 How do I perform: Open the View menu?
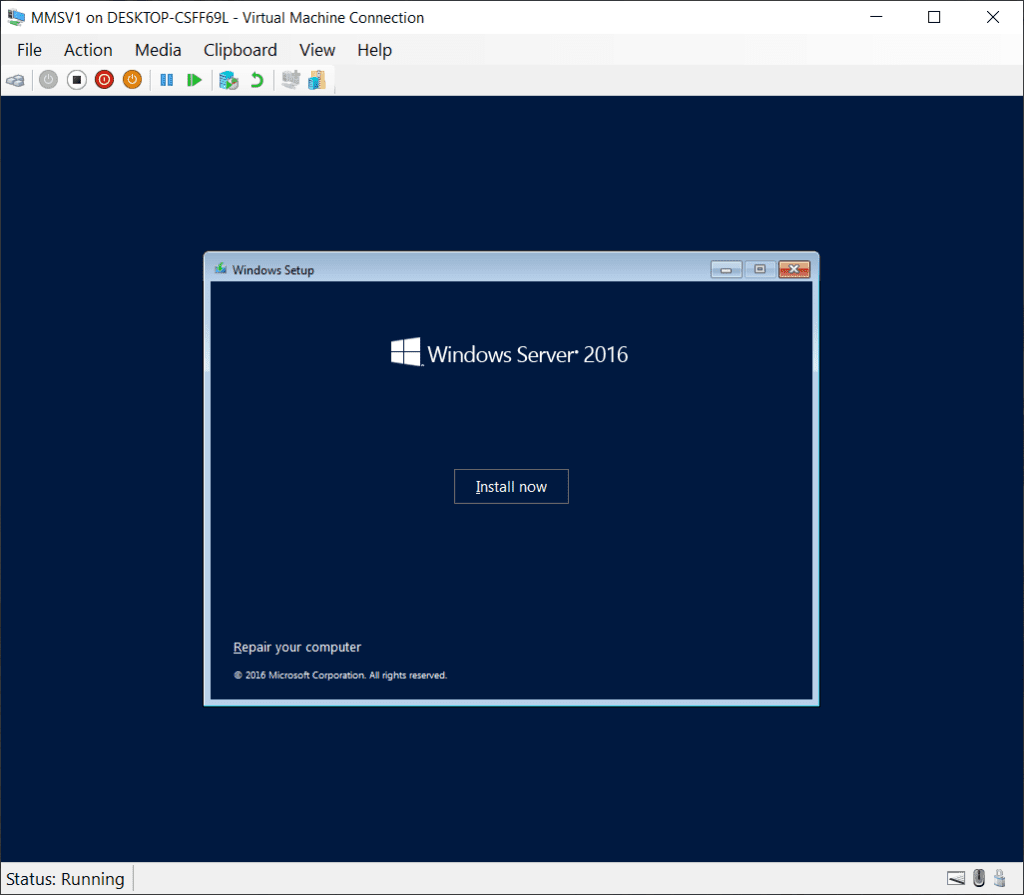pos(317,50)
